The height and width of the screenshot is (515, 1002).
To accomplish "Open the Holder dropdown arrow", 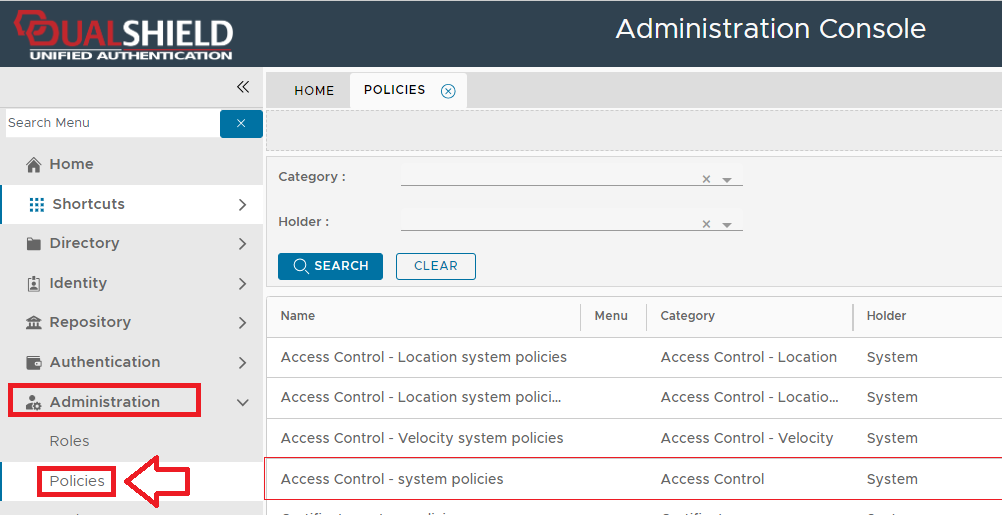I will tap(727, 225).
